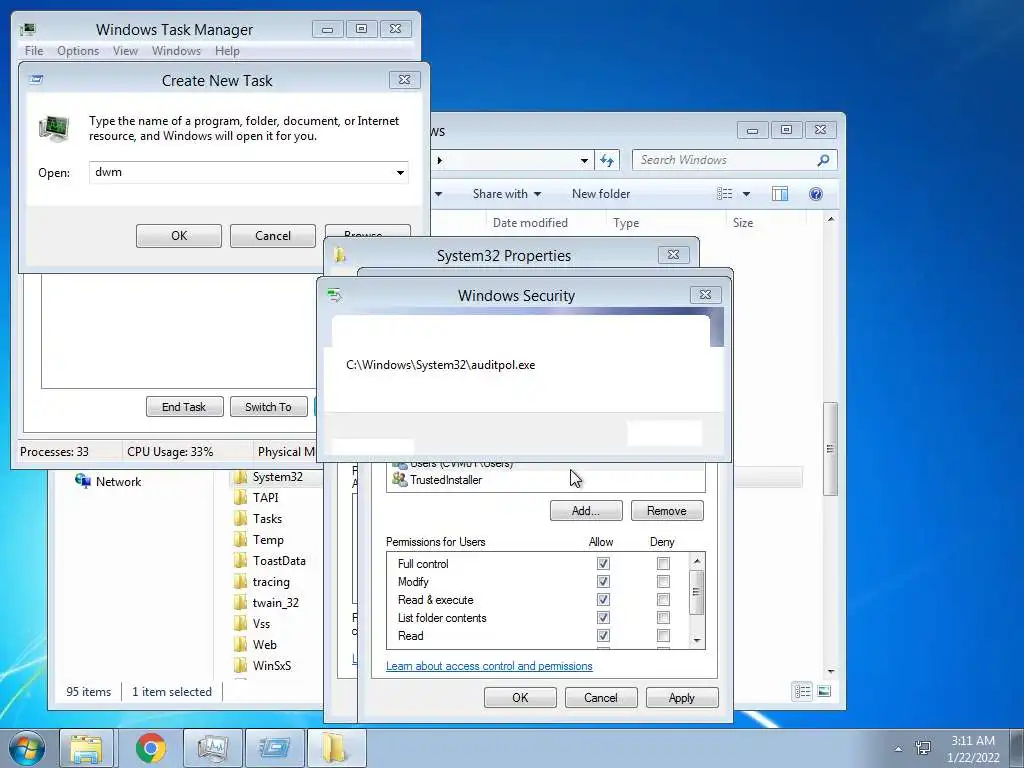Open the Start menu orb
1024x768 pixels.
coord(27,748)
